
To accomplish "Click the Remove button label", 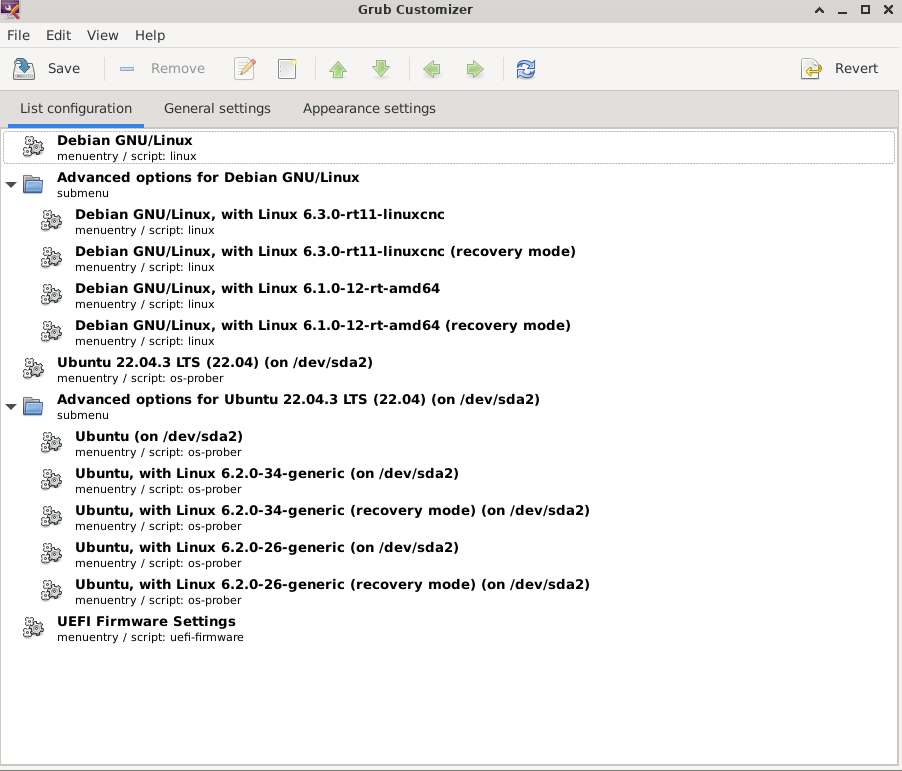I will pos(178,68).
